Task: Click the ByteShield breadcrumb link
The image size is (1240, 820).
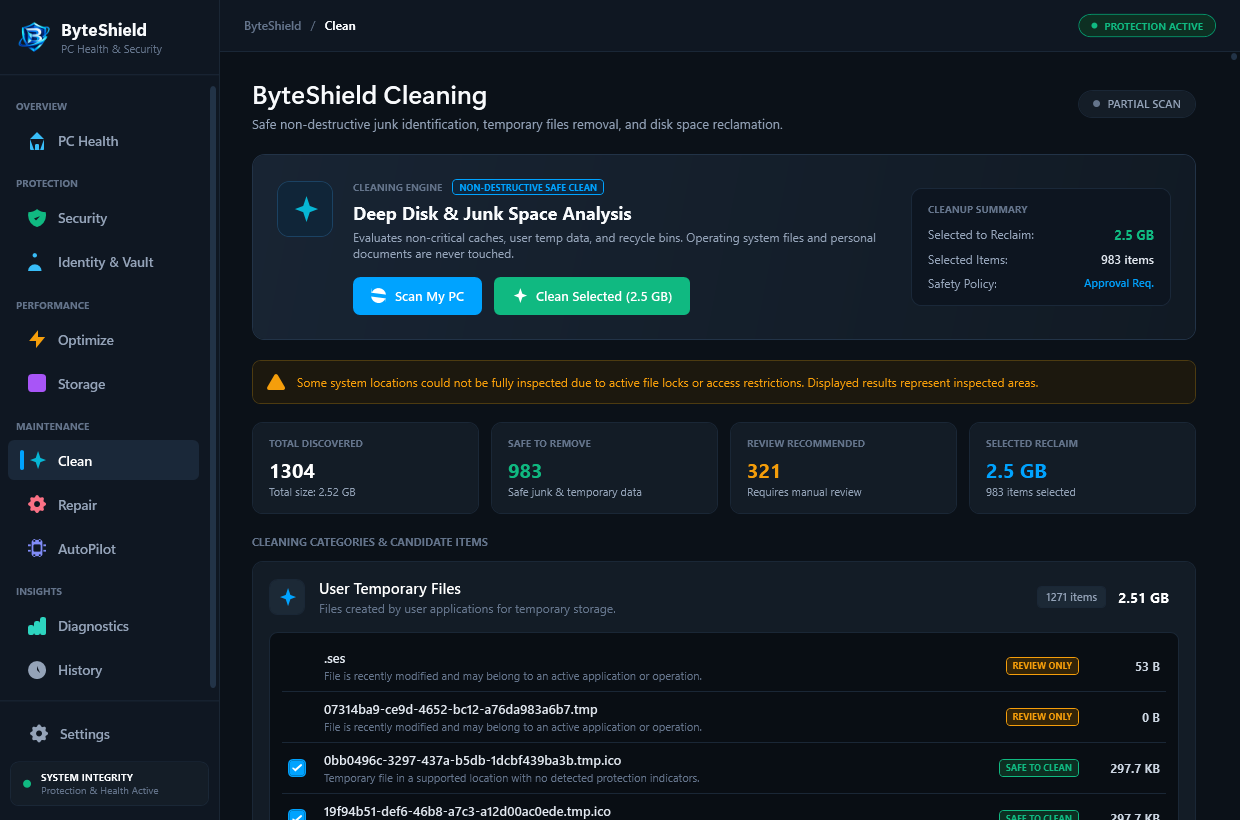Action: 272,26
